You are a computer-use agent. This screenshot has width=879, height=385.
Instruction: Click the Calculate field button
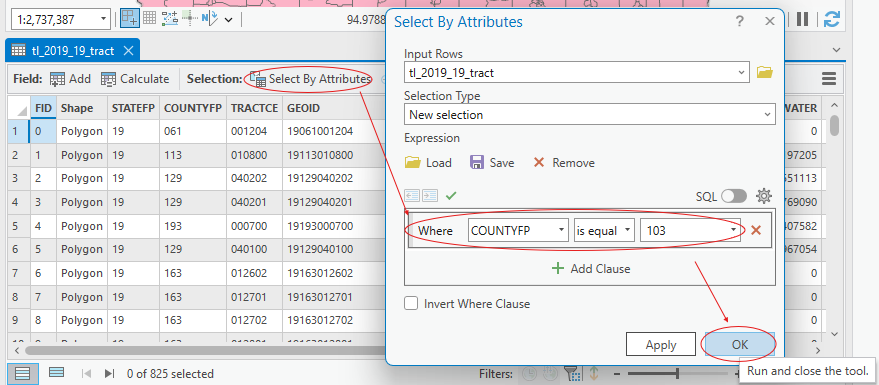[x=135, y=79]
